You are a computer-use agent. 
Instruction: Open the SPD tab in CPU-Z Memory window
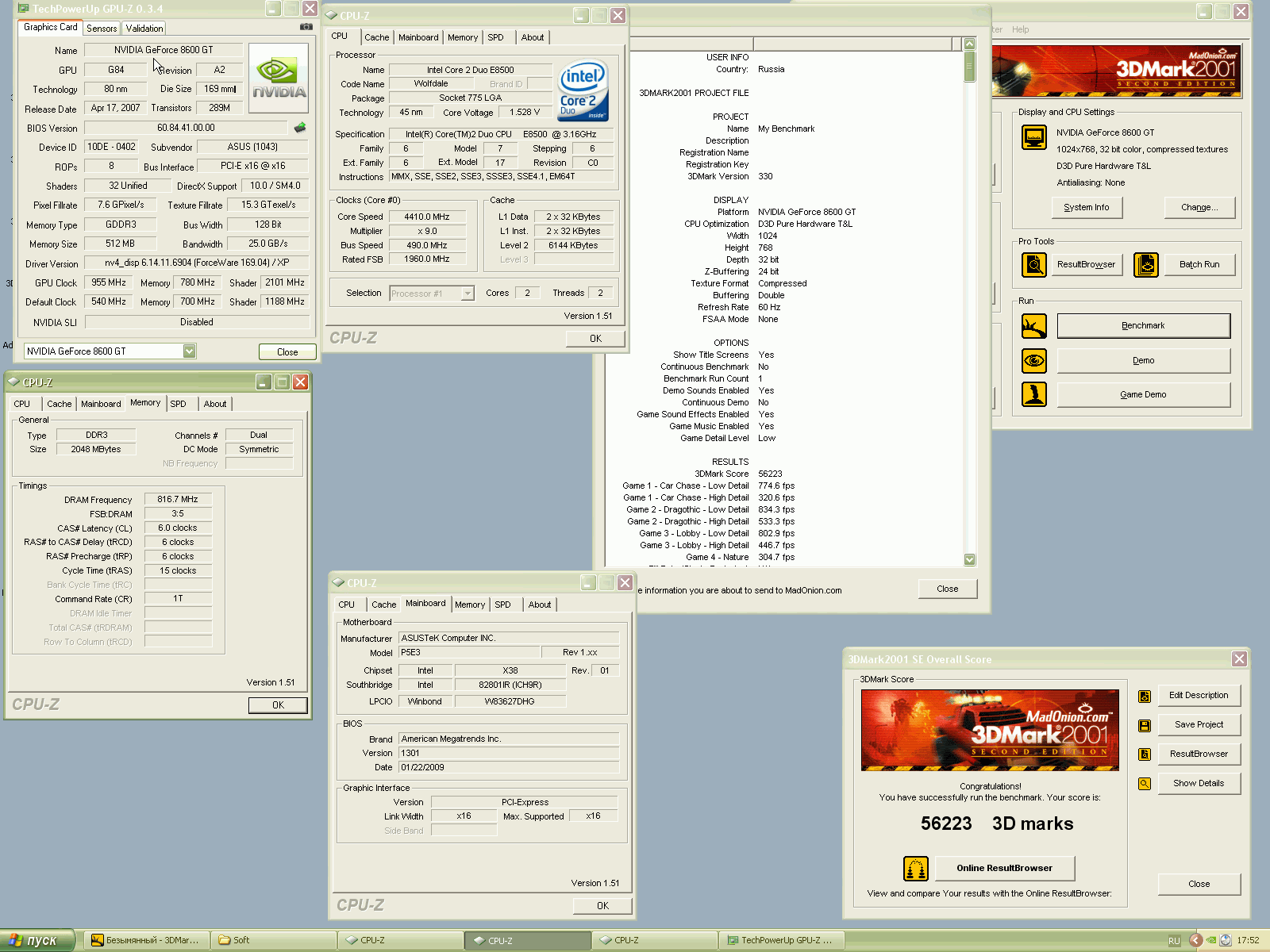(x=179, y=404)
